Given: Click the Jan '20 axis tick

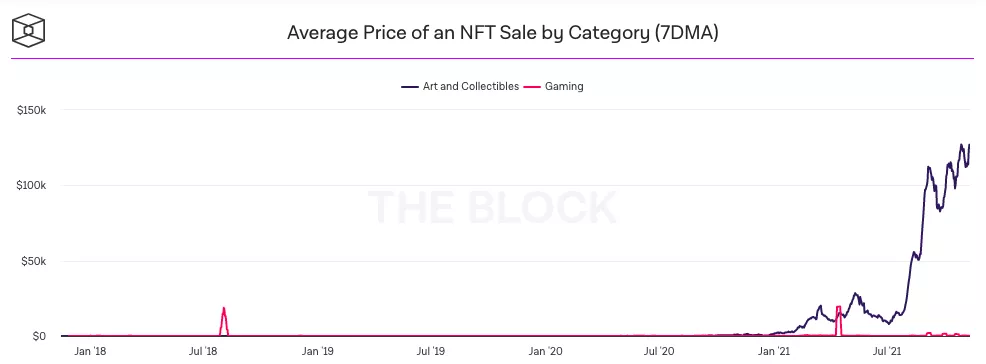Looking at the screenshot, I should click(x=546, y=351).
